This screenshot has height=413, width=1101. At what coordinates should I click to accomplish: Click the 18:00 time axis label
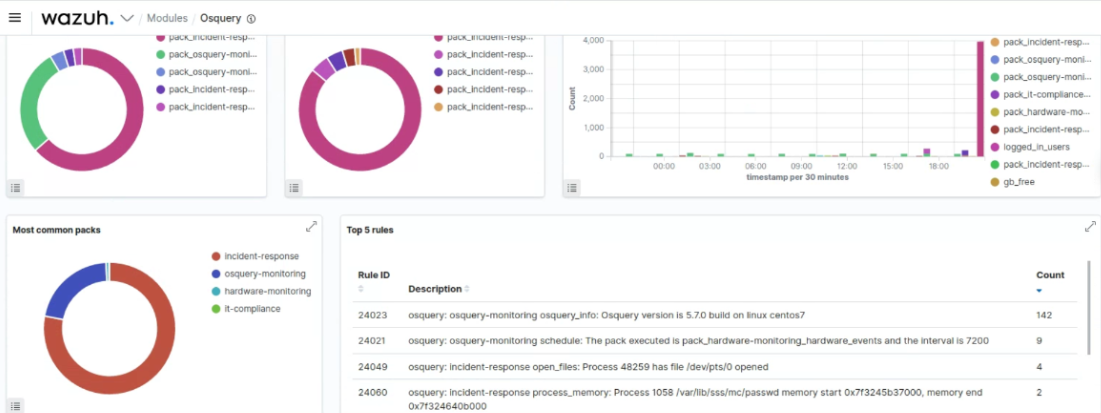(939, 166)
